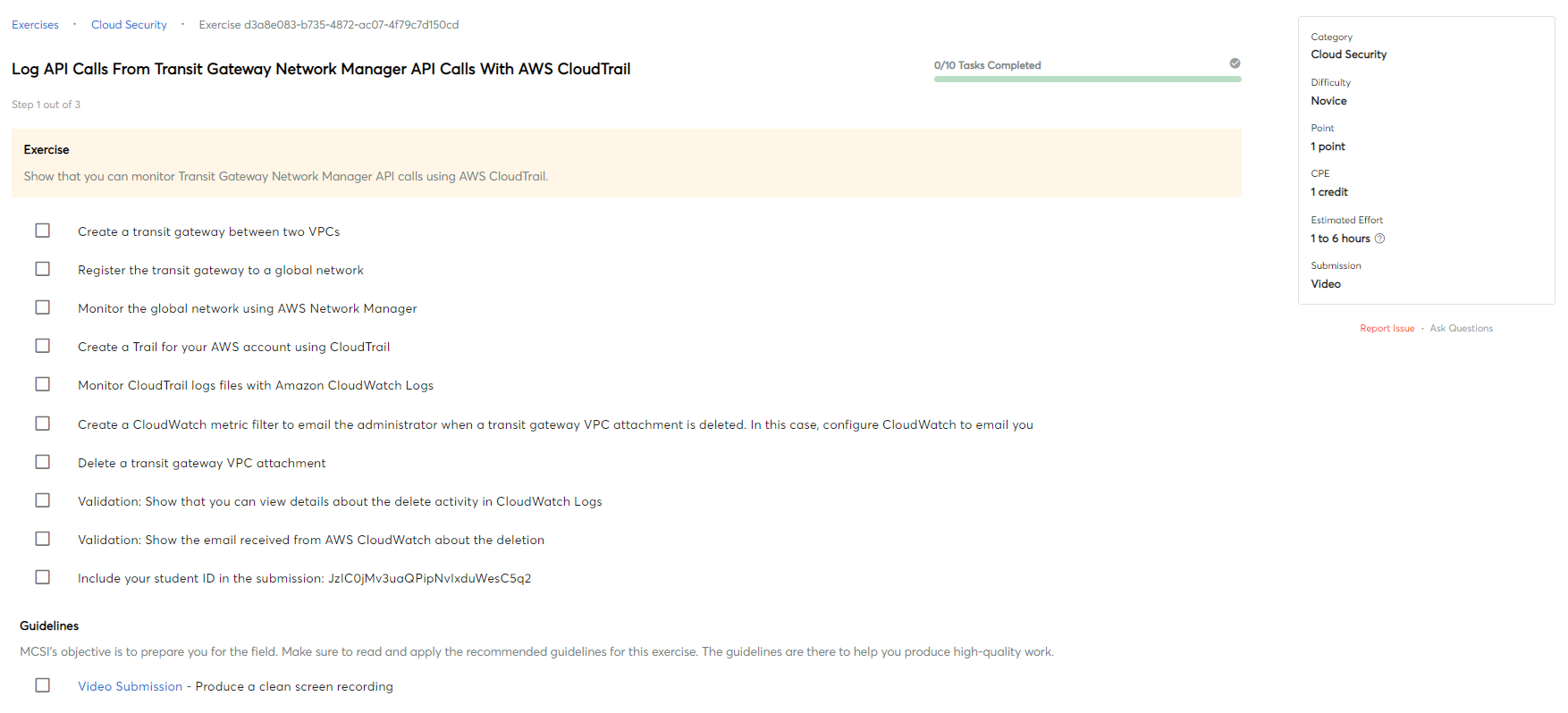Open Cloud Security breadcrumb link
1568x713 pixels.
(129, 25)
